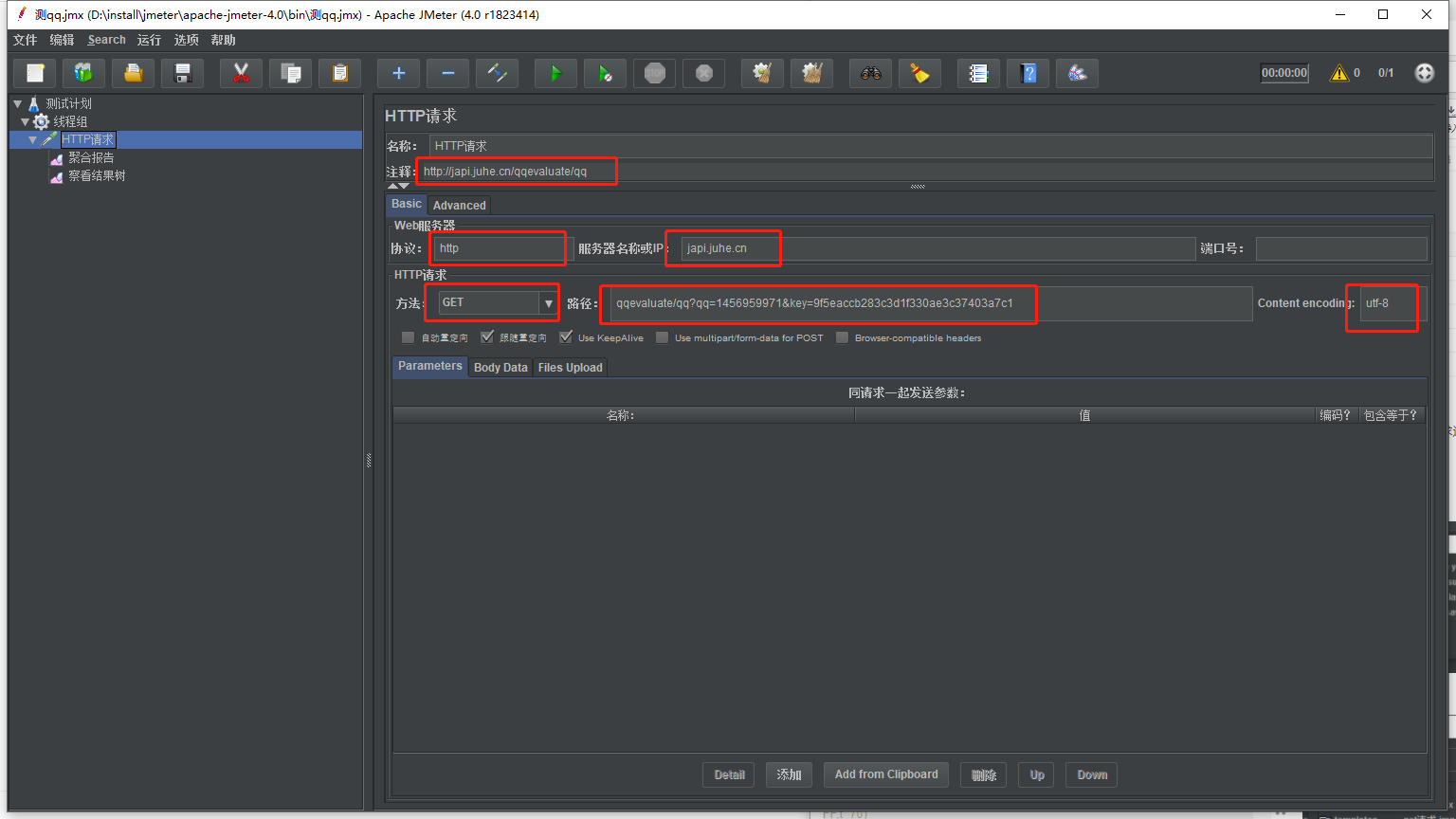Clear all results with double broom-gear icon
Image resolution: width=1456 pixels, height=819 pixels.
pos(812,73)
